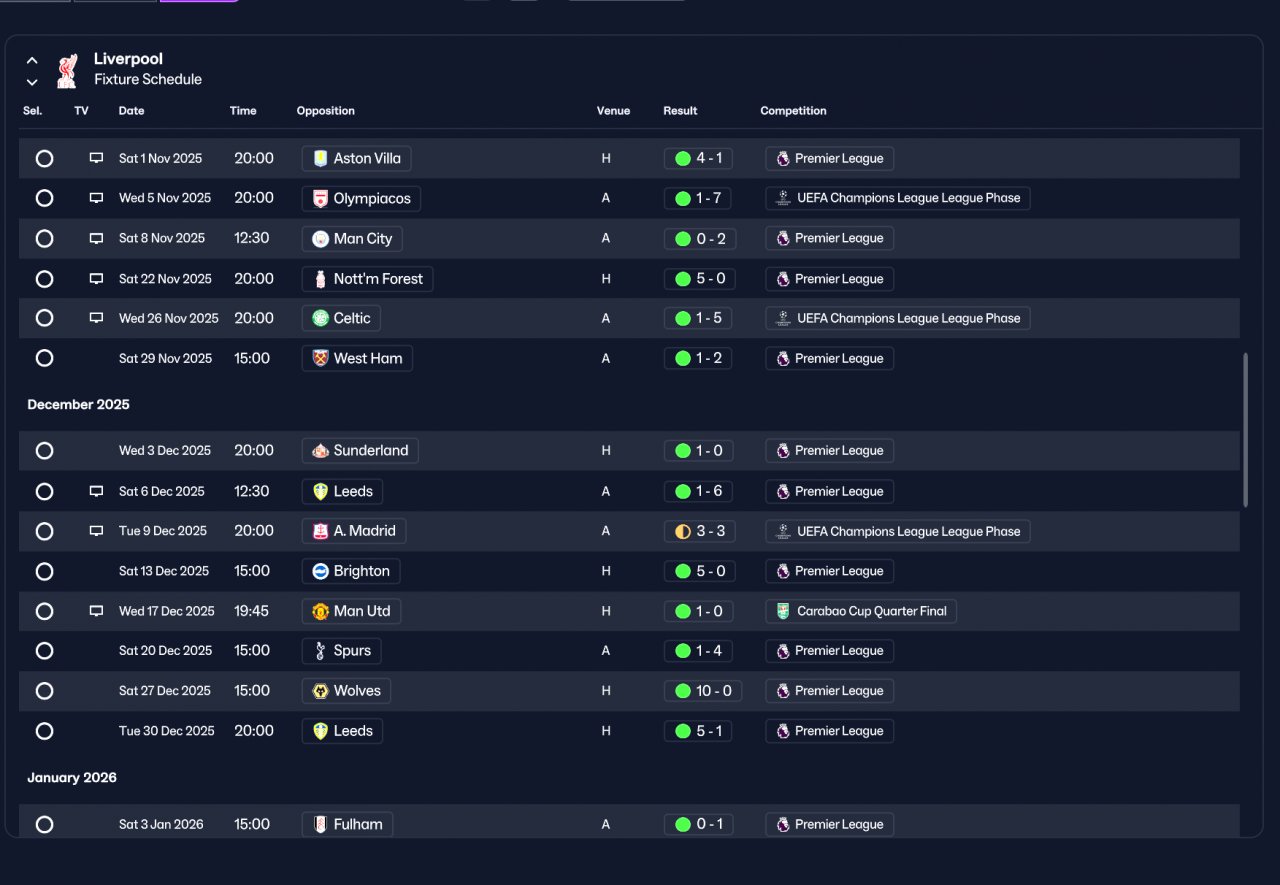Image resolution: width=1280 pixels, height=885 pixels.
Task: Open the Nott'm Forest opposition link
Action: click(x=367, y=279)
